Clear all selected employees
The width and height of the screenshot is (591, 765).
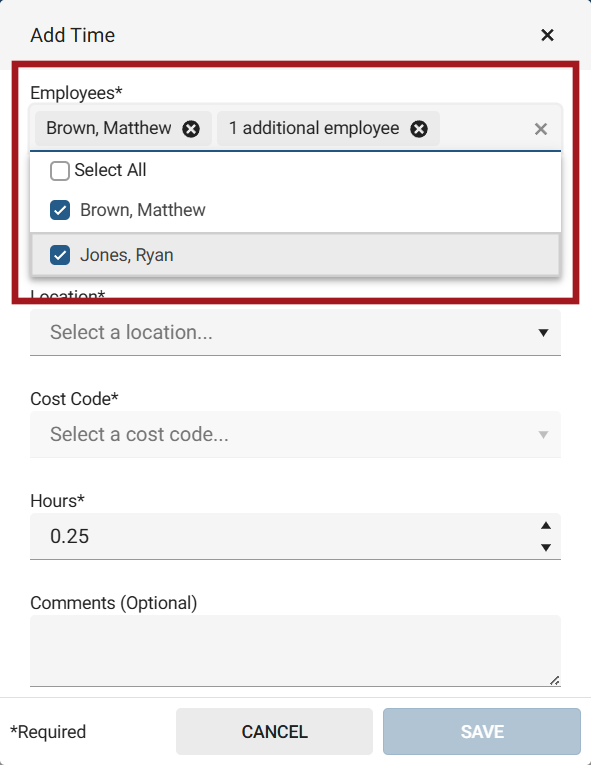[541, 129]
